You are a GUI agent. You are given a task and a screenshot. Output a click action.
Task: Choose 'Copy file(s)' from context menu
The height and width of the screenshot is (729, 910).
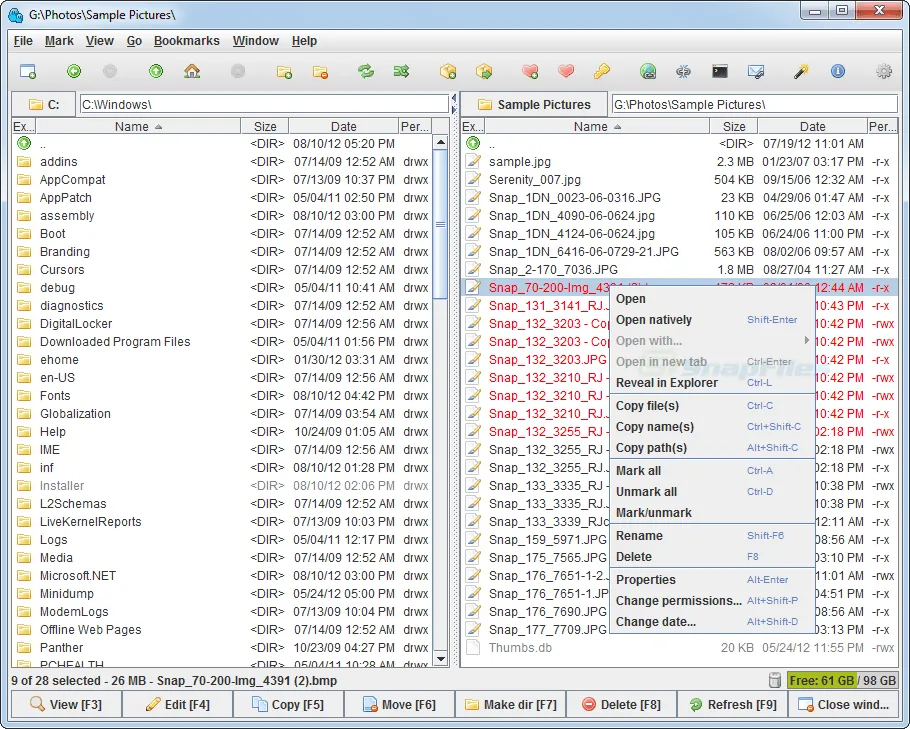pyautogui.click(x=712, y=406)
